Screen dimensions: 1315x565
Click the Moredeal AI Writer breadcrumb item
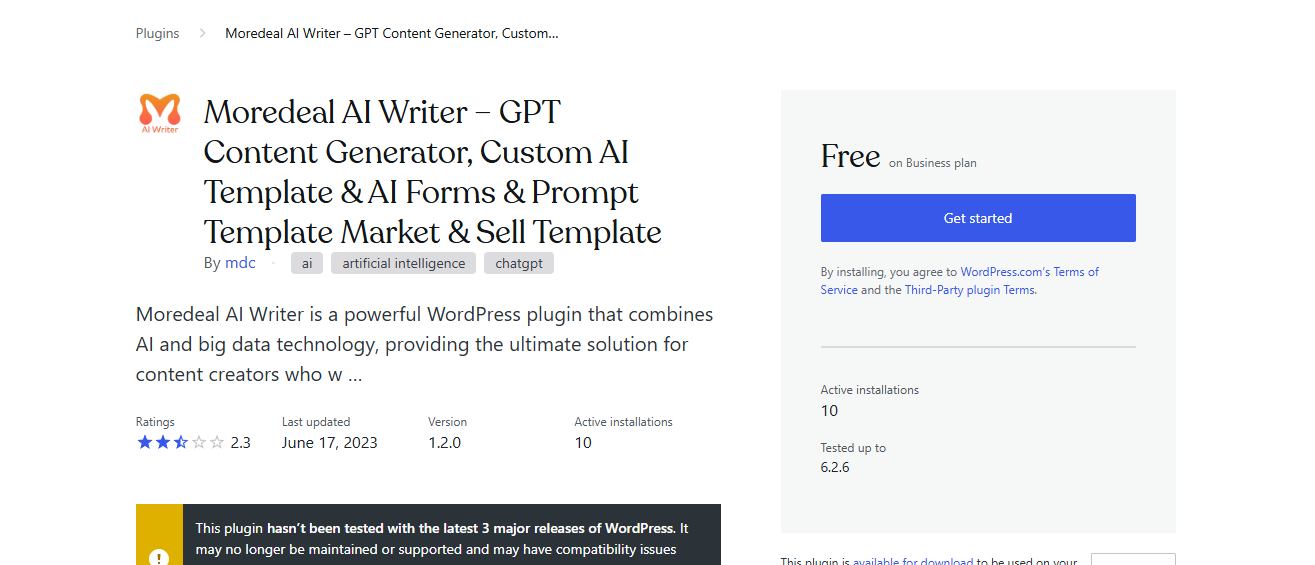[x=392, y=33]
